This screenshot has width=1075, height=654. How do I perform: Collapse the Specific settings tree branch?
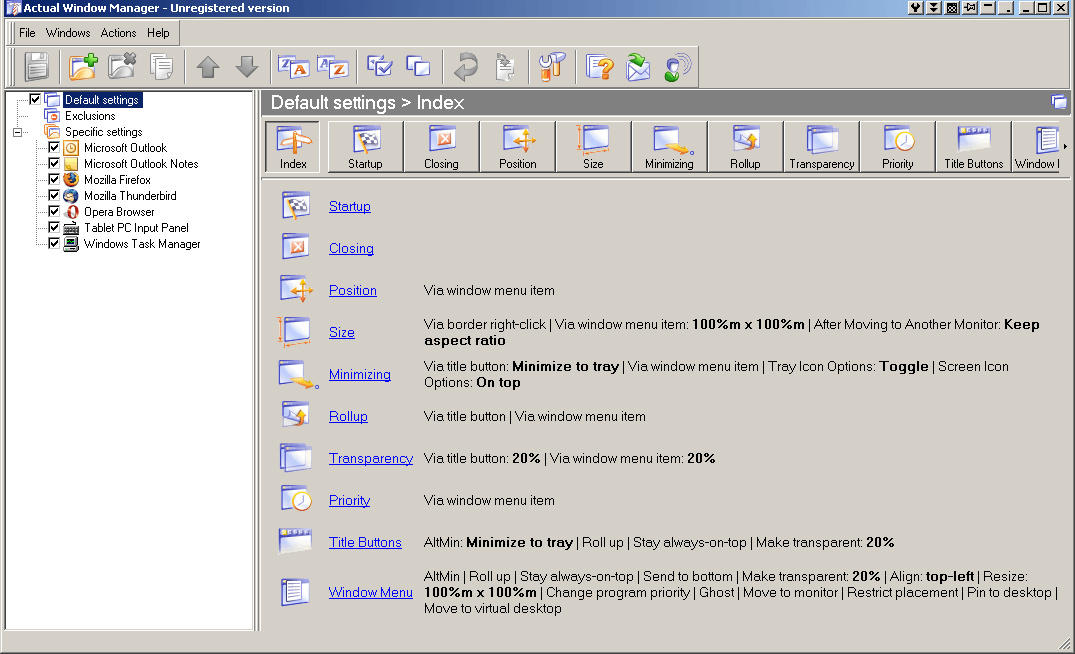[15, 131]
